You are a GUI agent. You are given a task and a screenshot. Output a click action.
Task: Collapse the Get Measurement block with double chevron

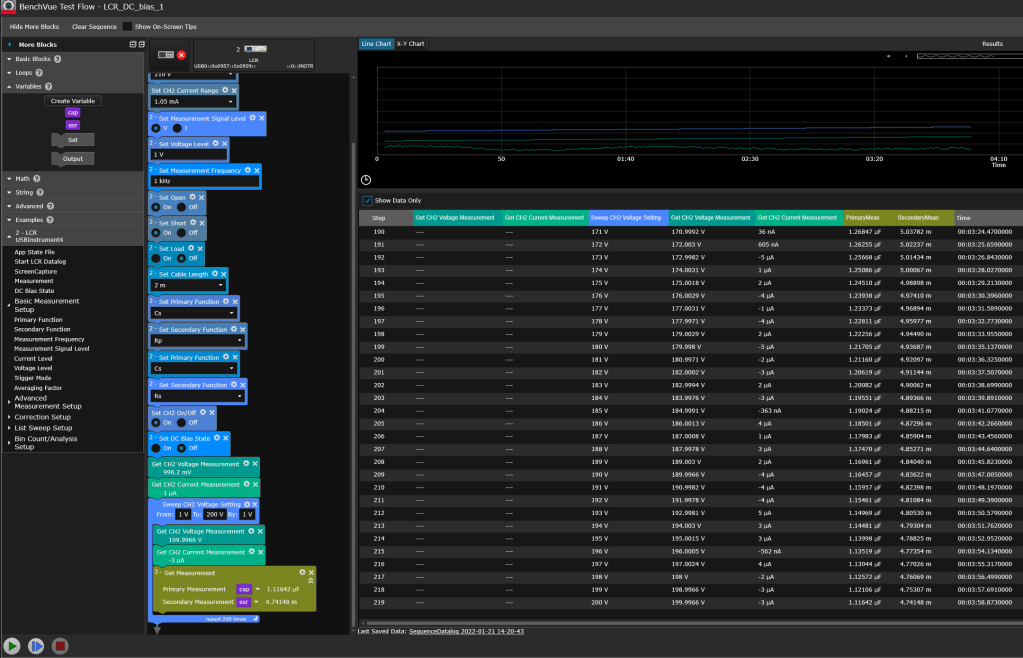(x=311, y=579)
